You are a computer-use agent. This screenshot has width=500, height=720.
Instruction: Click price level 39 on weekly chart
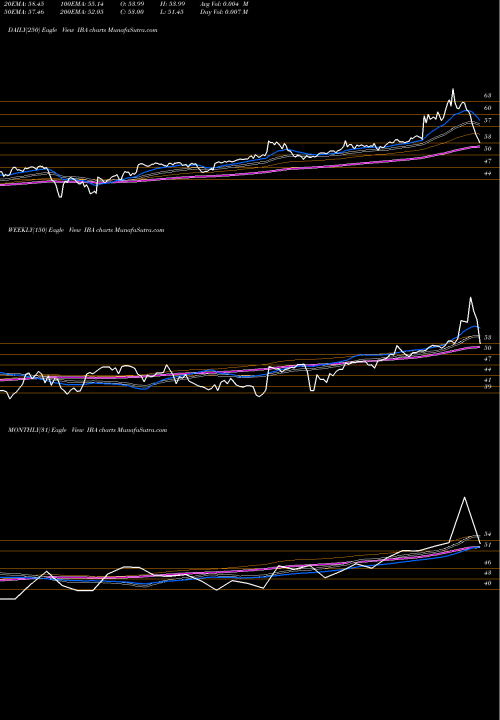[487, 387]
